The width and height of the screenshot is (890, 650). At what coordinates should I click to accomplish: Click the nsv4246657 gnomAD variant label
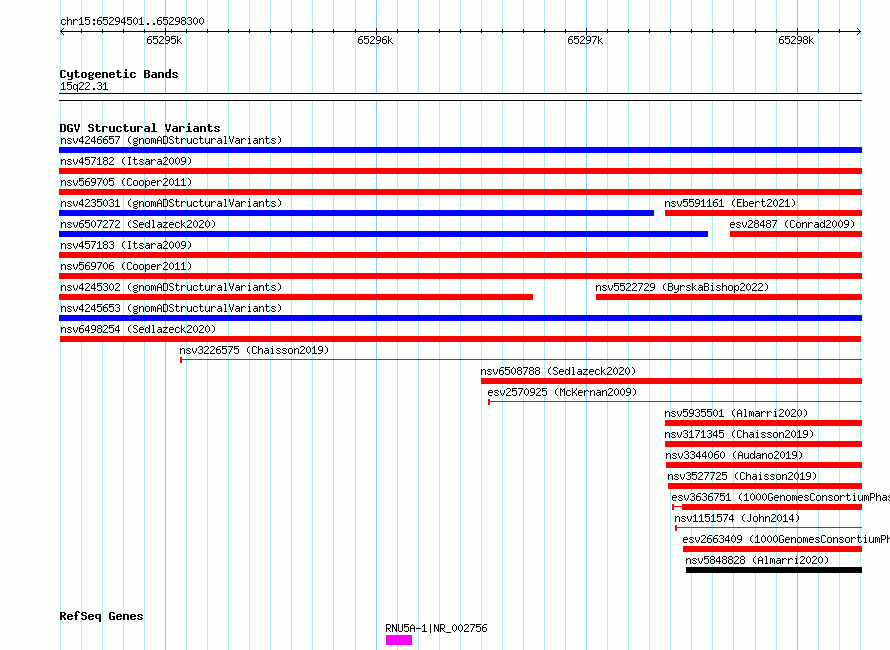click(x=171, y=140)
